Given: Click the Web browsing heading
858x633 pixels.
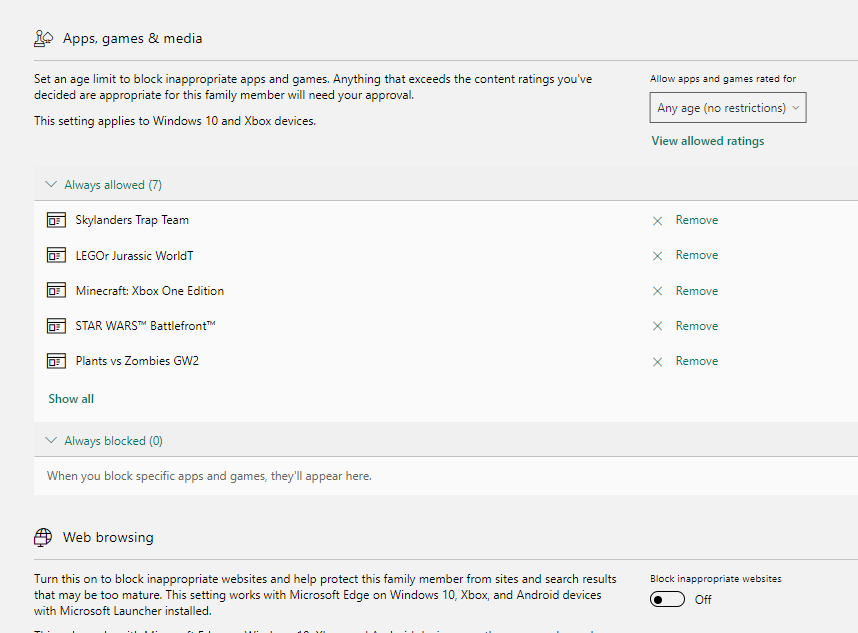Looking at the screenshot, I should 108,537.
